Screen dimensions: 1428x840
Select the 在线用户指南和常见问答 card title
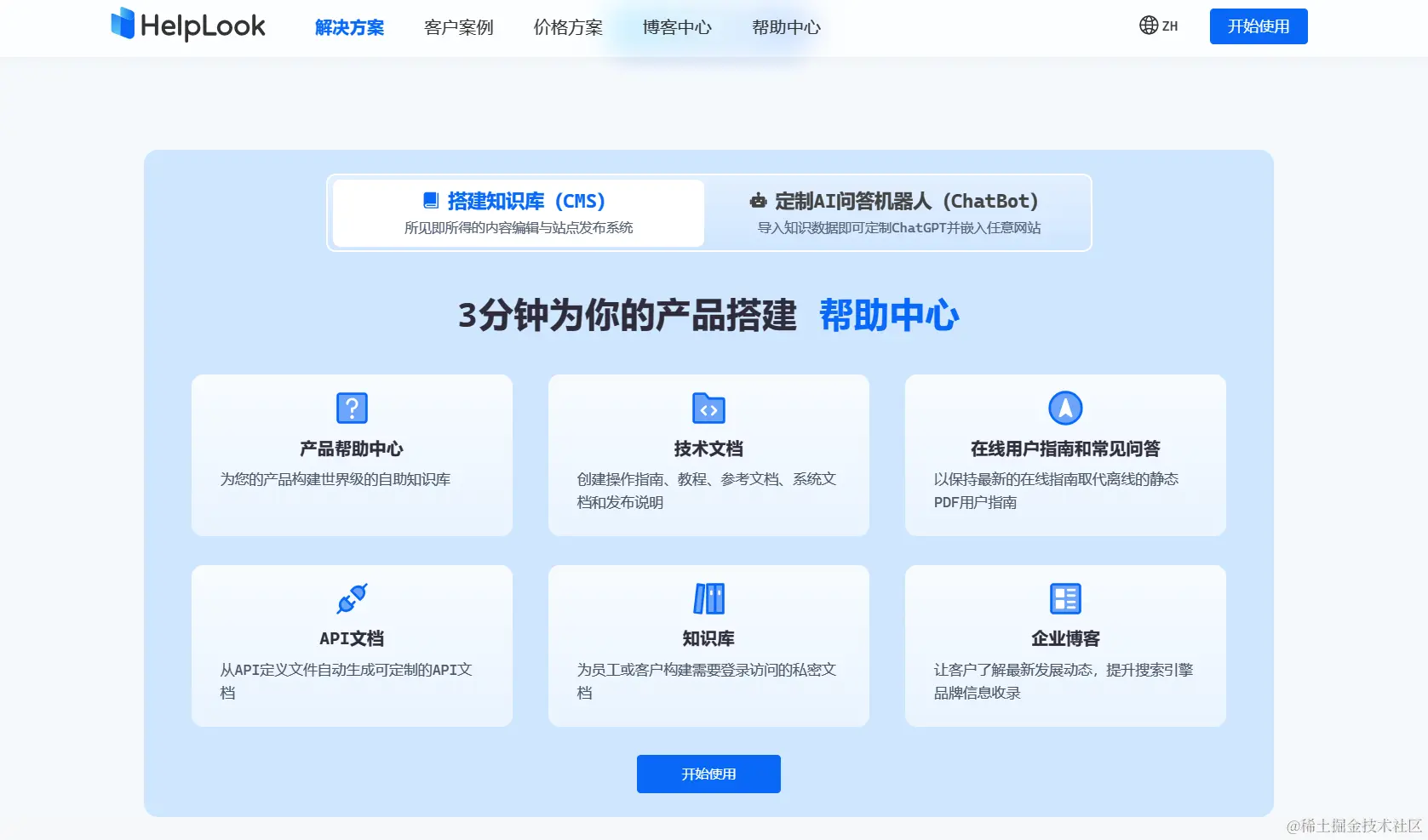[1065, 449]
